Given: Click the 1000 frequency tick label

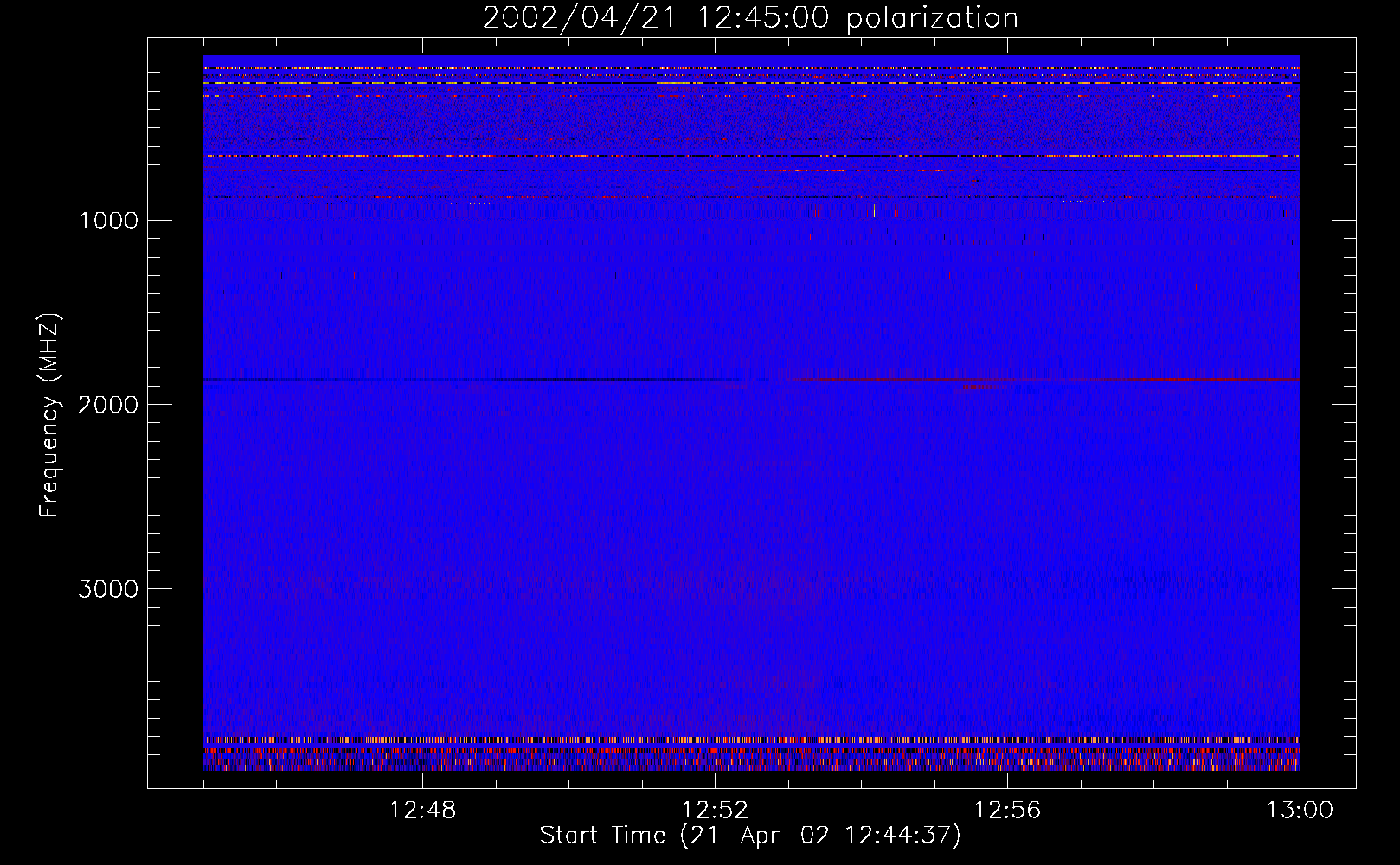Looking at the screenshot, I should pos(109,221).
